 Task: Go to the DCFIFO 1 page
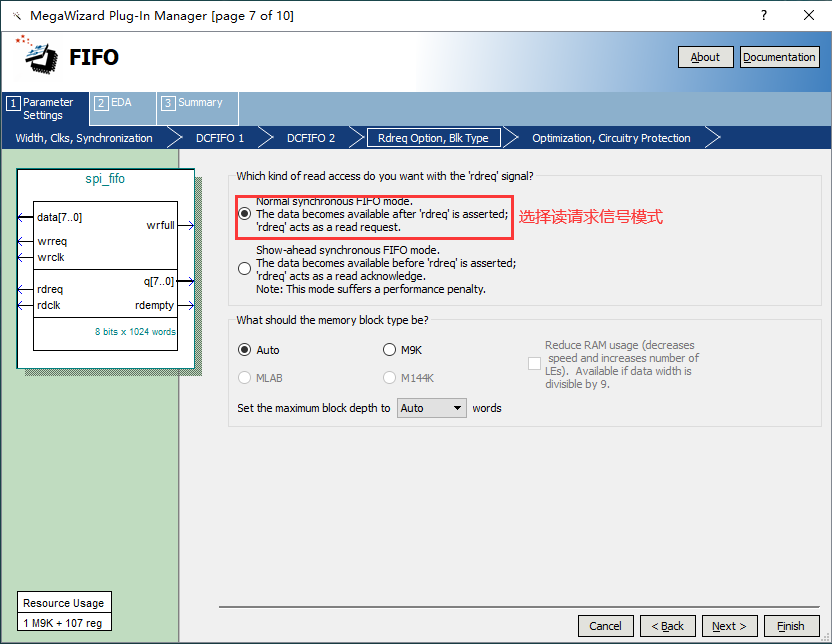pos(220,138)
